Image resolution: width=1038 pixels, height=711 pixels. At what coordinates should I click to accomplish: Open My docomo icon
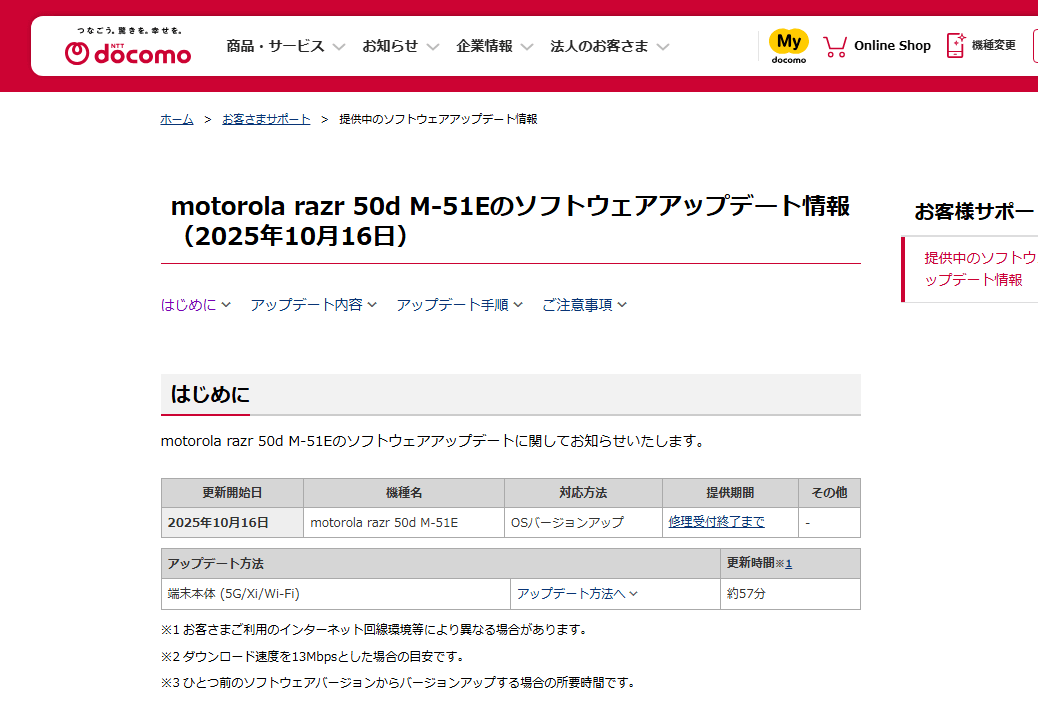coord(788,46)
